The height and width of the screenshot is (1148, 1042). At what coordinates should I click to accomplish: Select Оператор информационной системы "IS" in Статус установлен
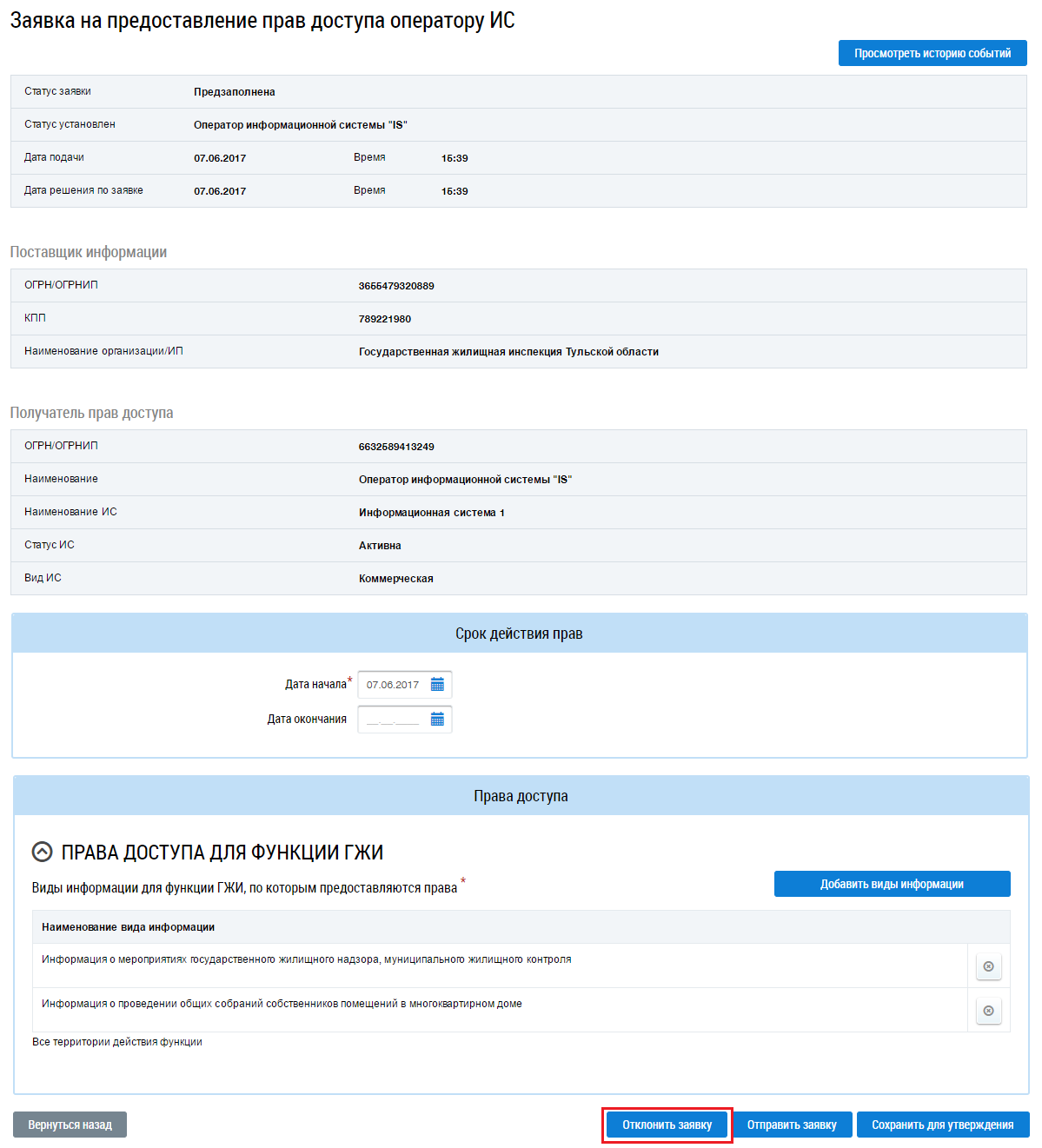tap(301, 125)
